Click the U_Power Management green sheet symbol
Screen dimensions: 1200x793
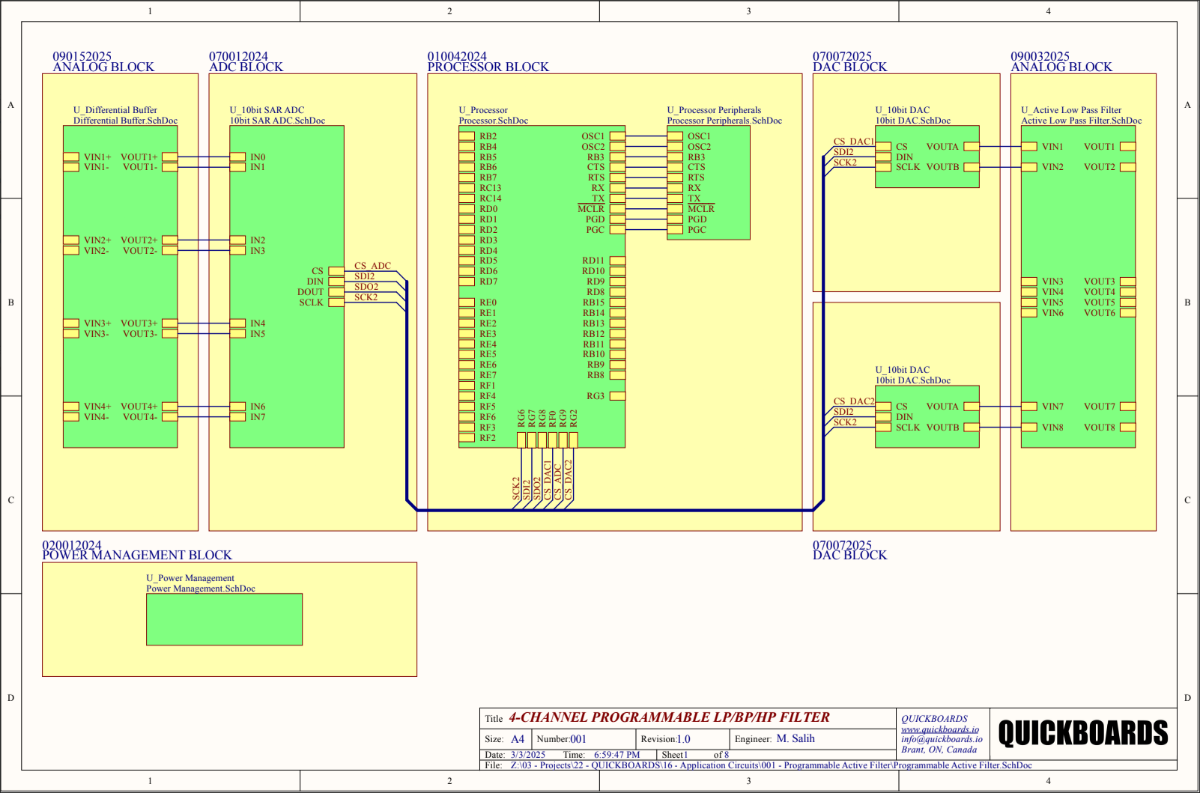pyautogui.click(x=224, y=619)
